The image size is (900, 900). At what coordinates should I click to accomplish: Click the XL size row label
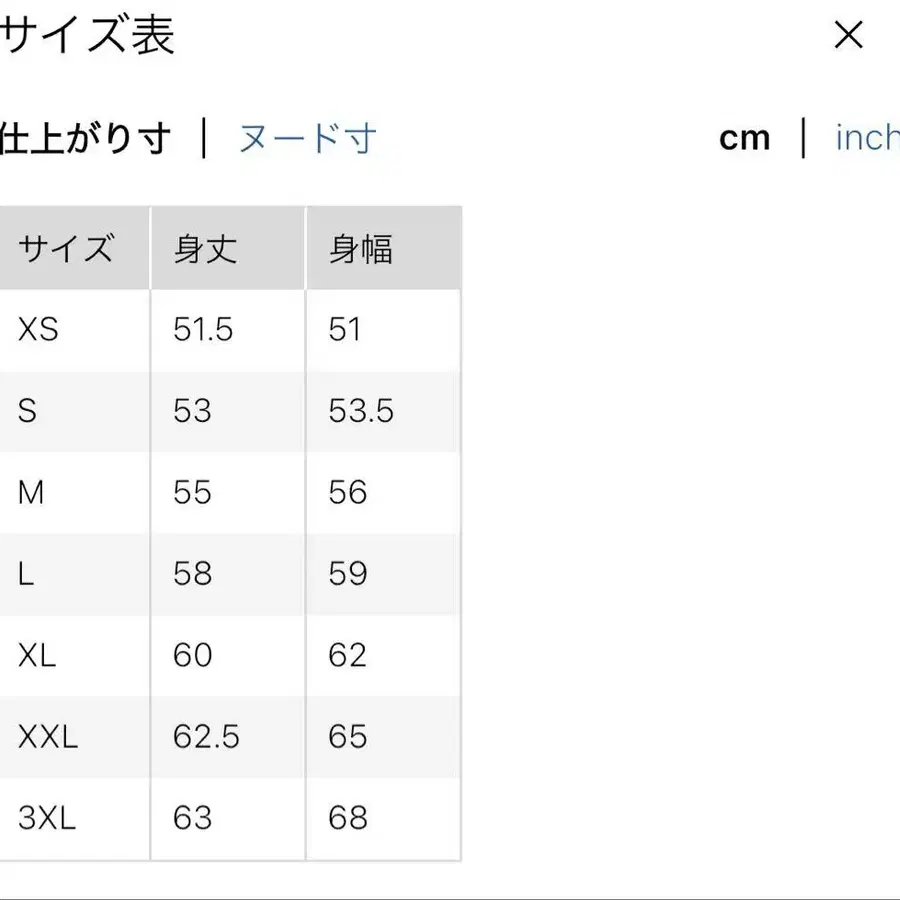(x=37, y=655)
